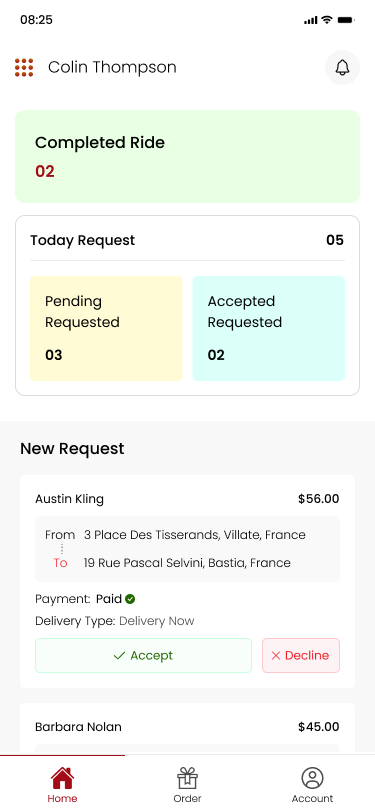The height and width of the screenshot is (812, 375).
Task: Select the Today Request header row
Action: click(188, 240)
